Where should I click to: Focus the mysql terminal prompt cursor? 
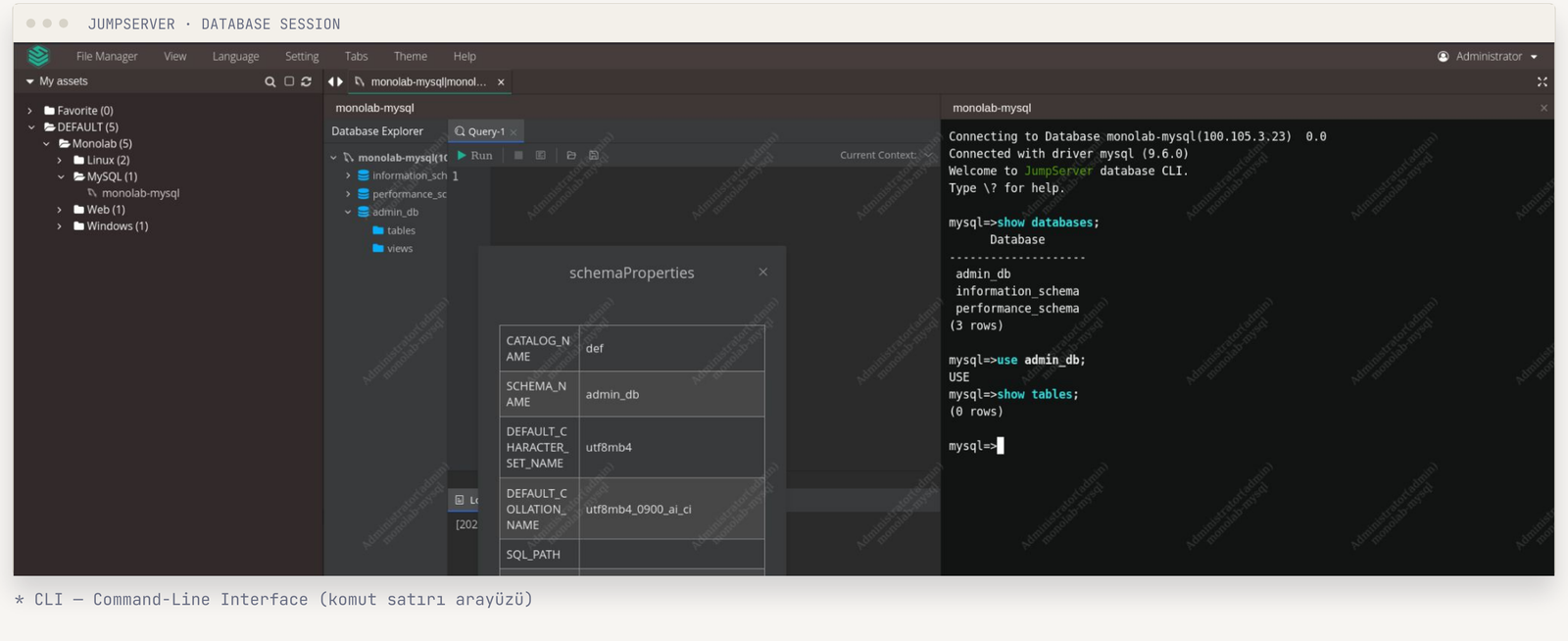tap(1000, 446)
